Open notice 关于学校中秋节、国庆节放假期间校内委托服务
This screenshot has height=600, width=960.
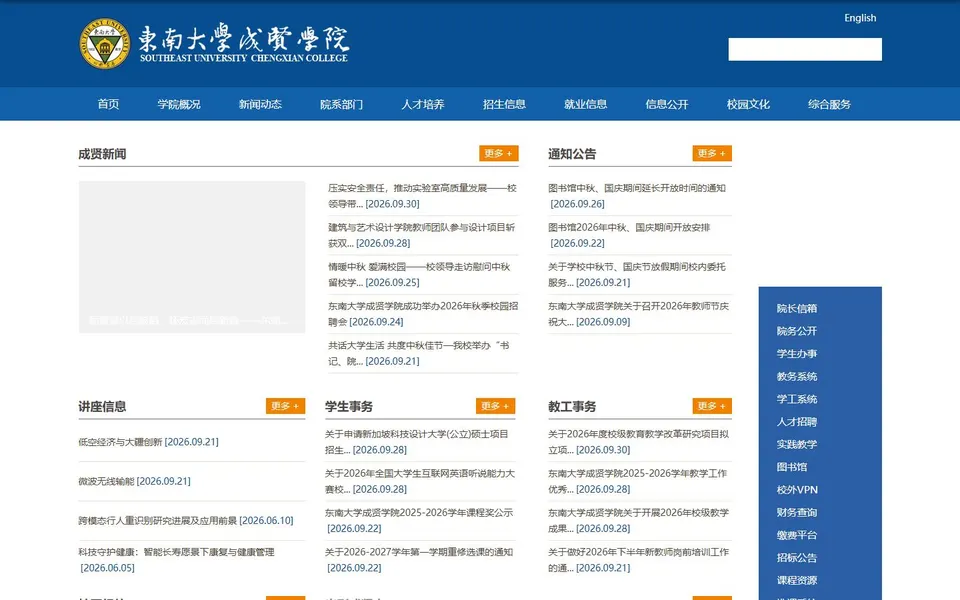[637, 274]
